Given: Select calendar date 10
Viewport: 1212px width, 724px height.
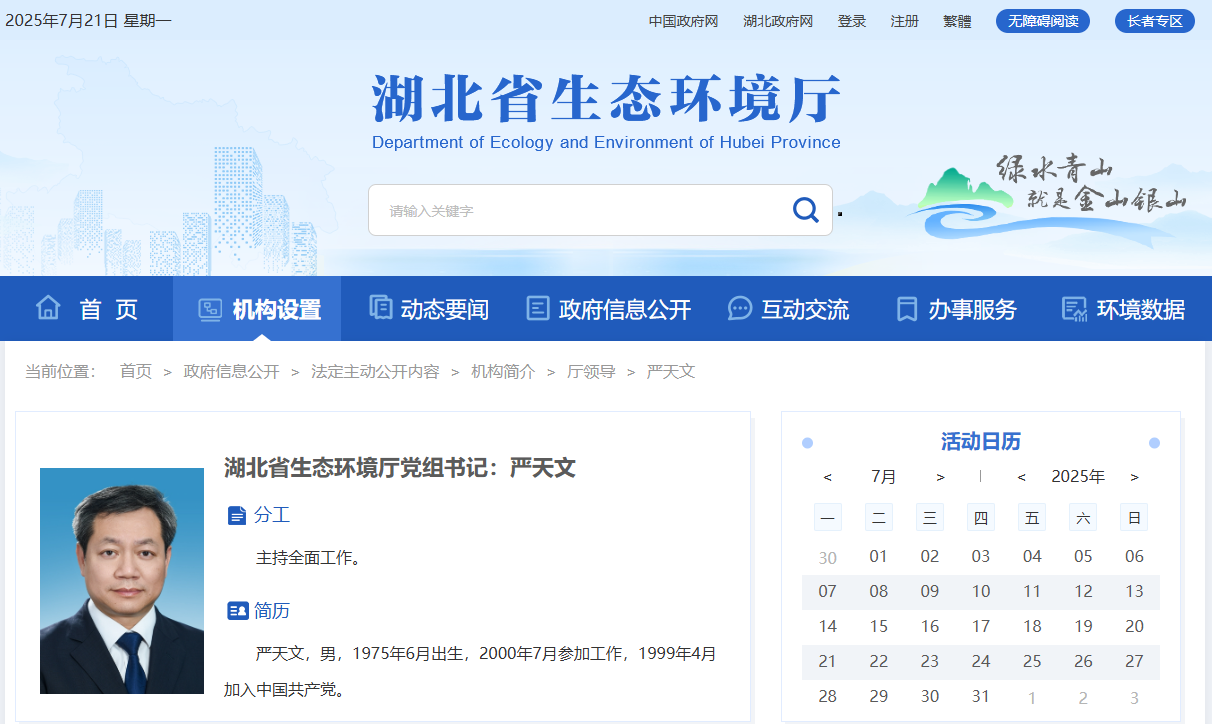Looking at the screenshot, I should [x=981, y=592].
